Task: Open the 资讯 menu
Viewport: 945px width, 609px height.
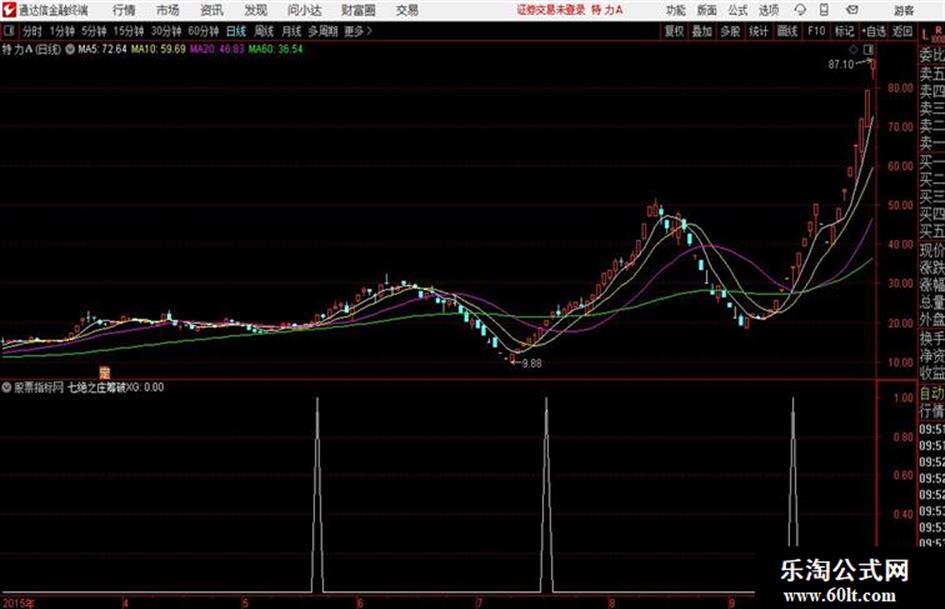Action: tap(212, 10)
